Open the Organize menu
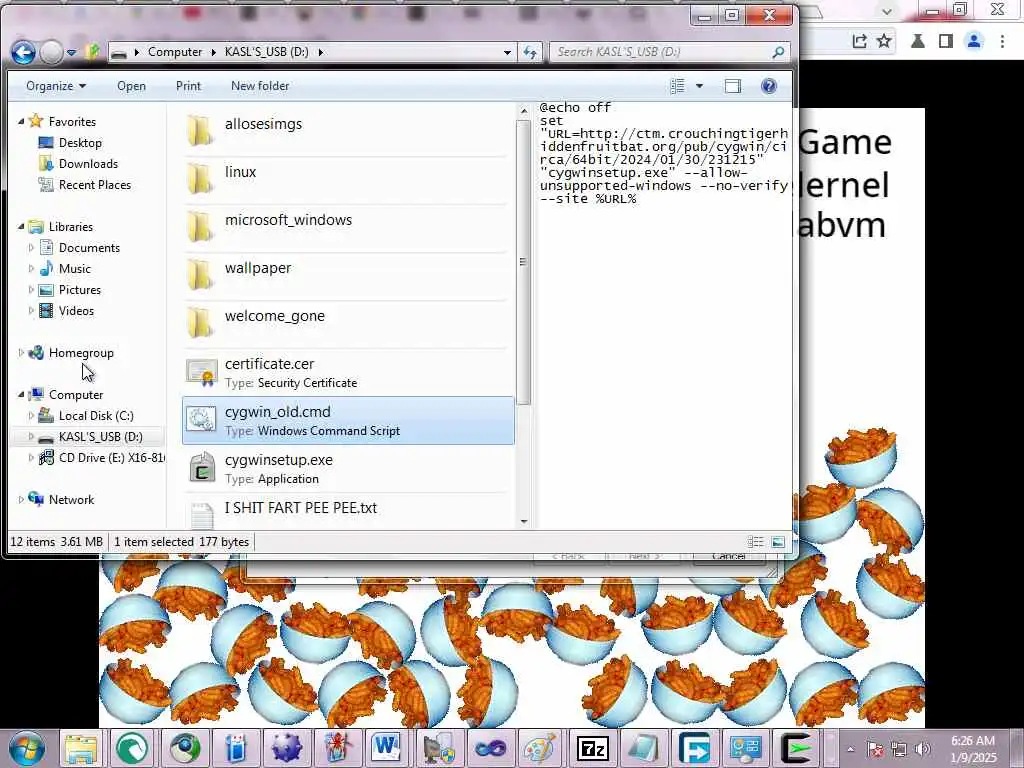Screen dimensions: 1024x768 point(56,86)
